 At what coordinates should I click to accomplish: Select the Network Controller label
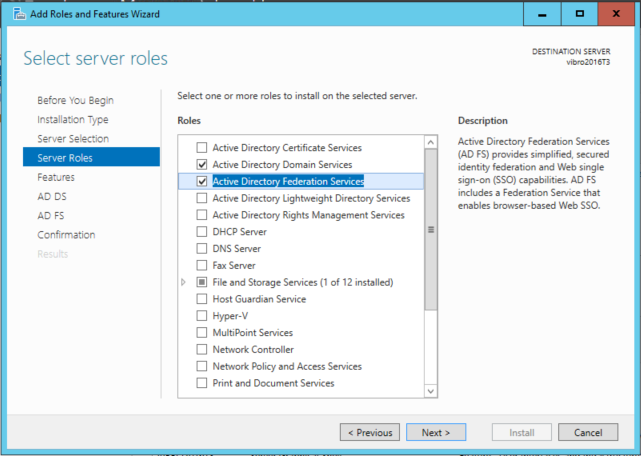point(253,349)
